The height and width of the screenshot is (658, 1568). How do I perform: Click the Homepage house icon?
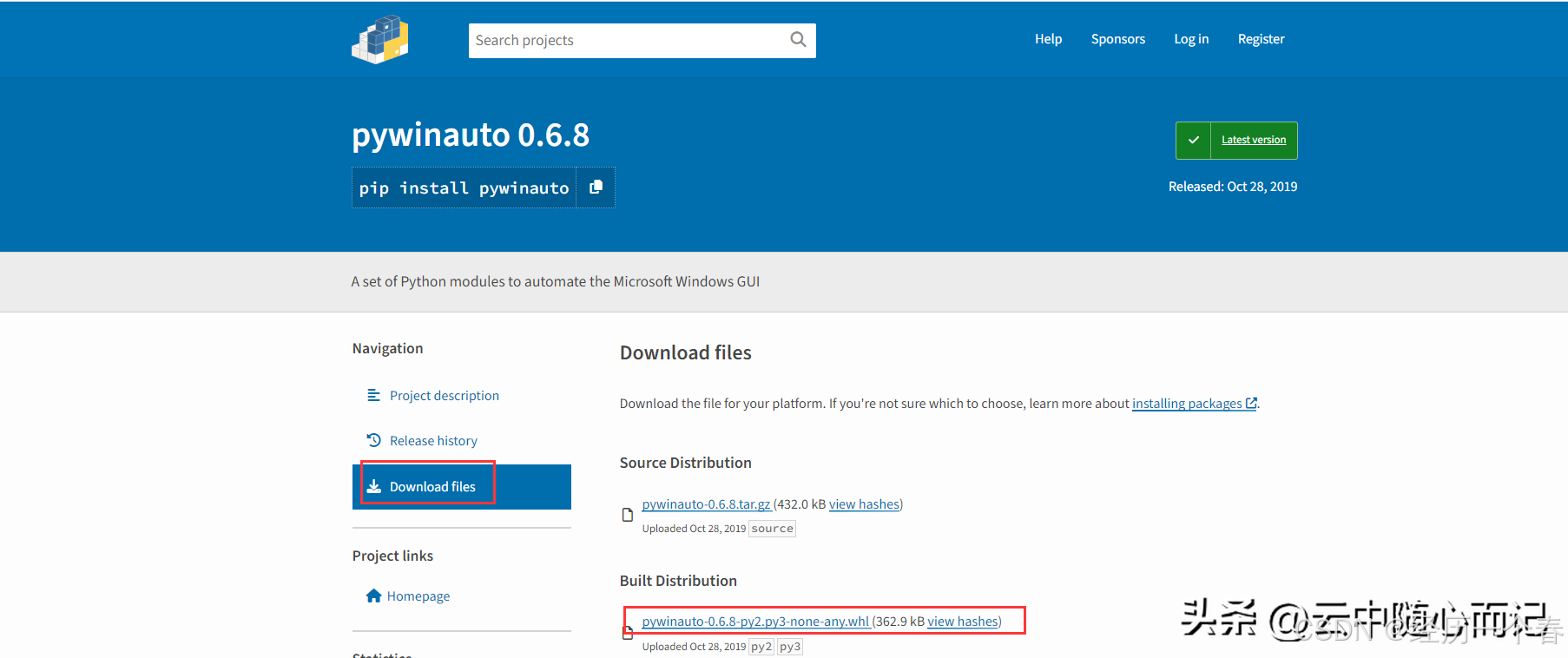coord(373,595)
